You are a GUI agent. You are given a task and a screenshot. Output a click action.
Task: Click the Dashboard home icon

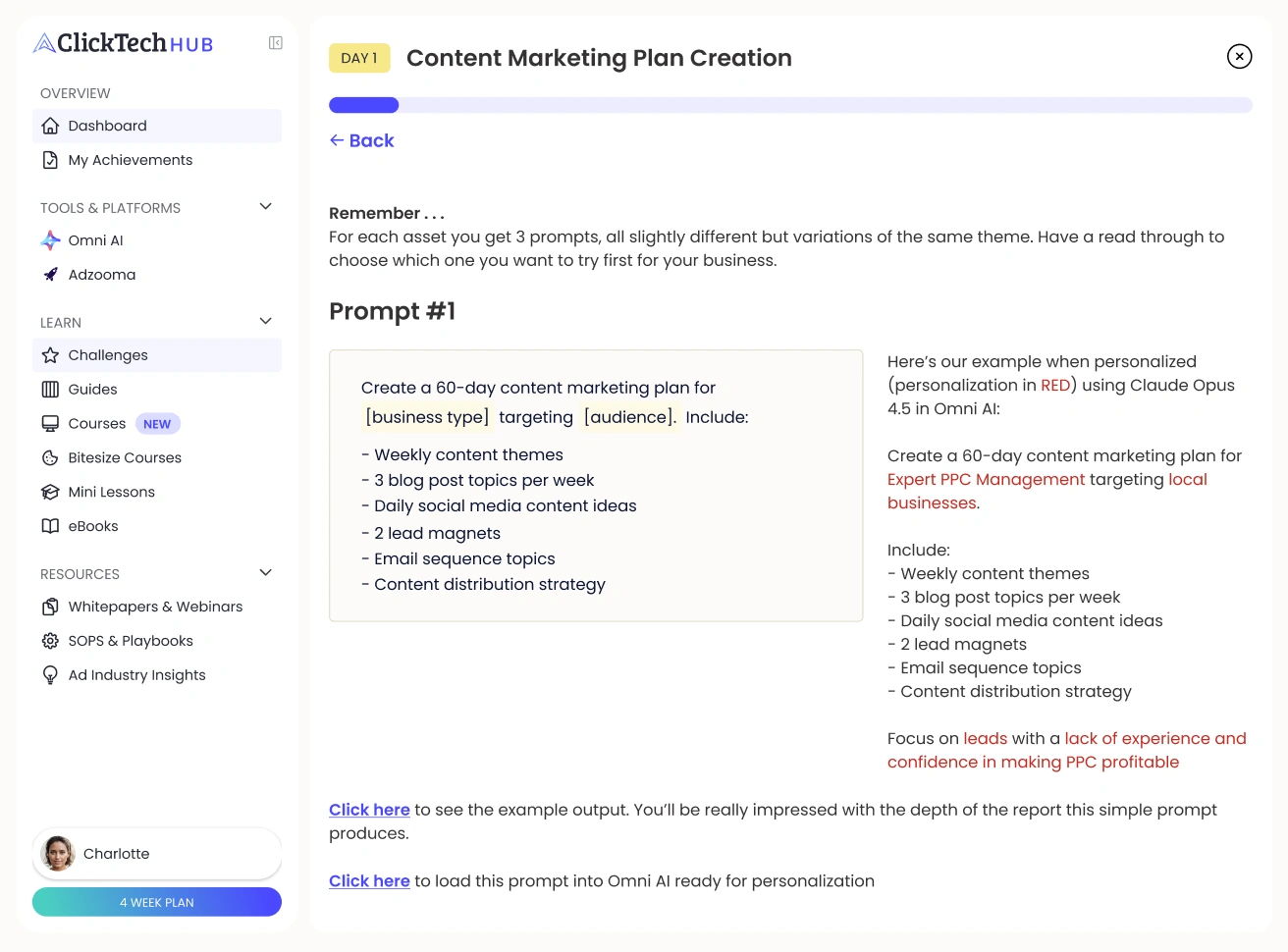pos(50,126)
